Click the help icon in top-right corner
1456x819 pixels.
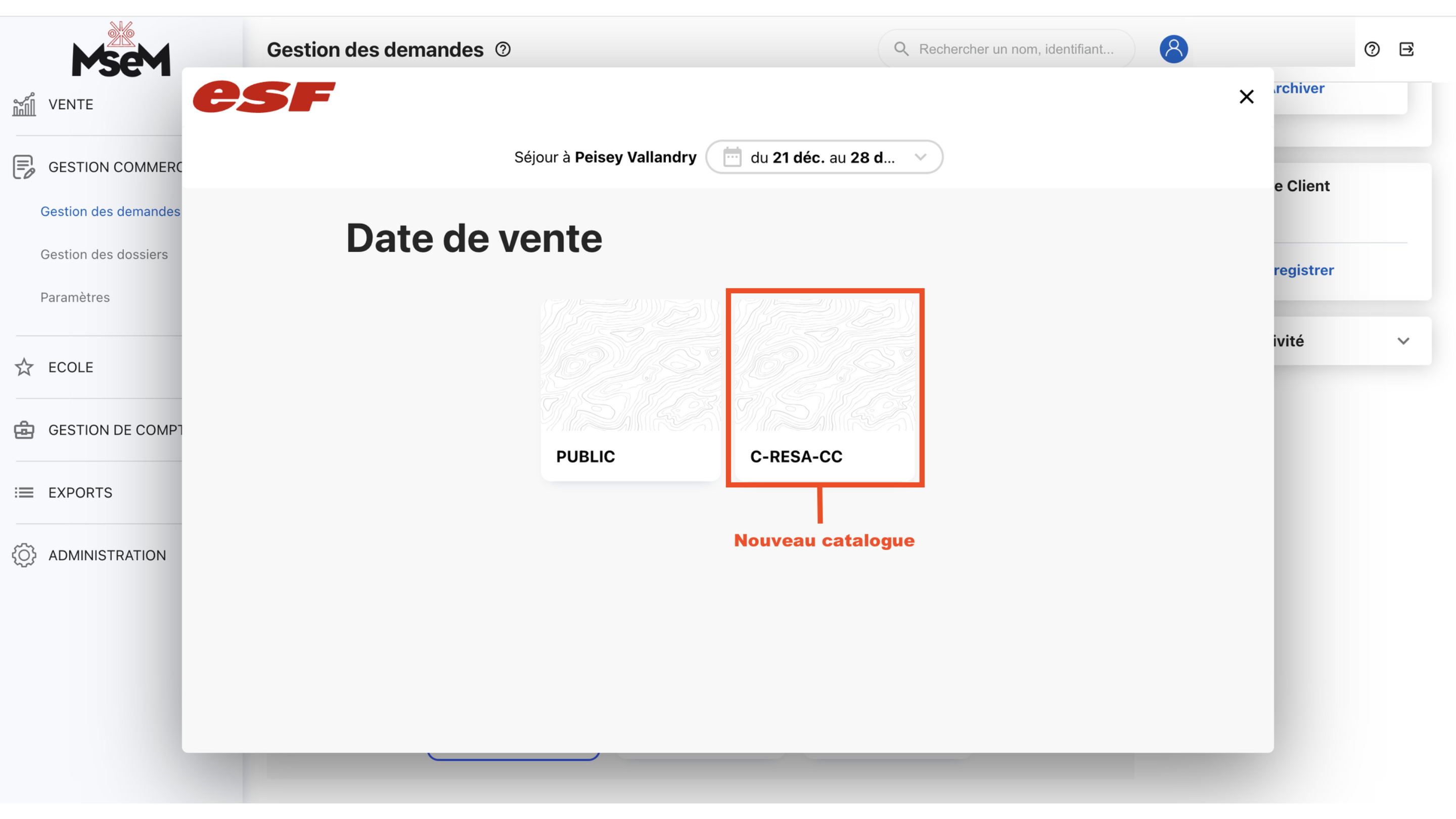1372,49
